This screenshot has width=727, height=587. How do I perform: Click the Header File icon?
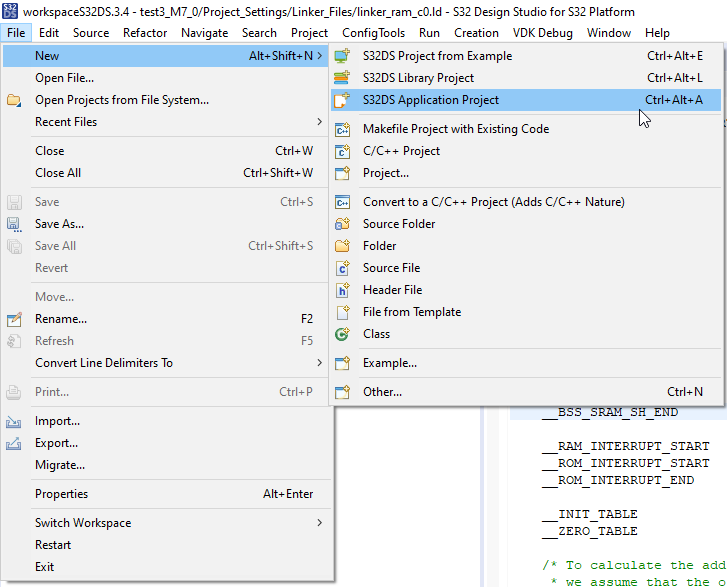pos(342,290)
